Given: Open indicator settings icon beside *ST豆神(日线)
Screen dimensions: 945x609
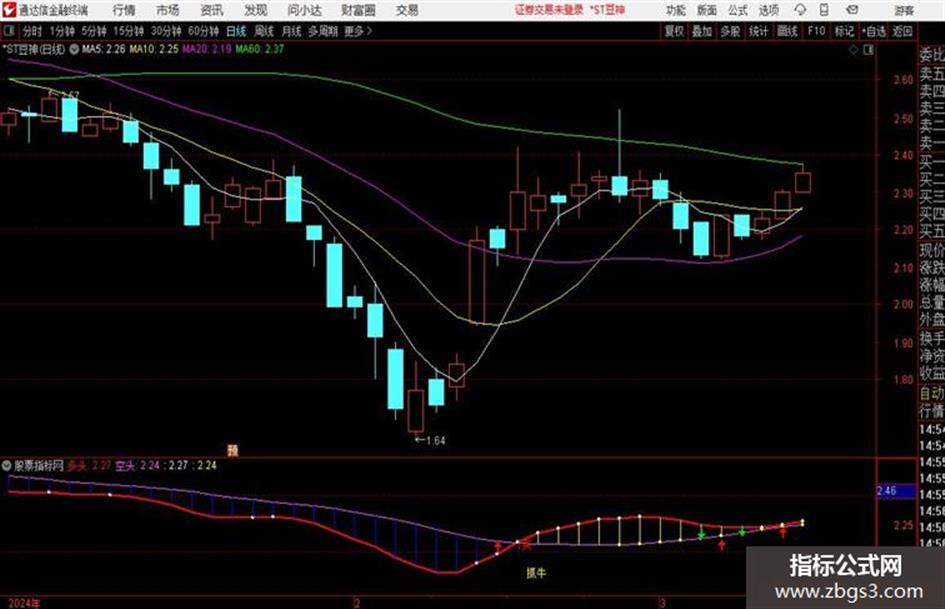Looking at the screenshot, I should coord(74,49).
